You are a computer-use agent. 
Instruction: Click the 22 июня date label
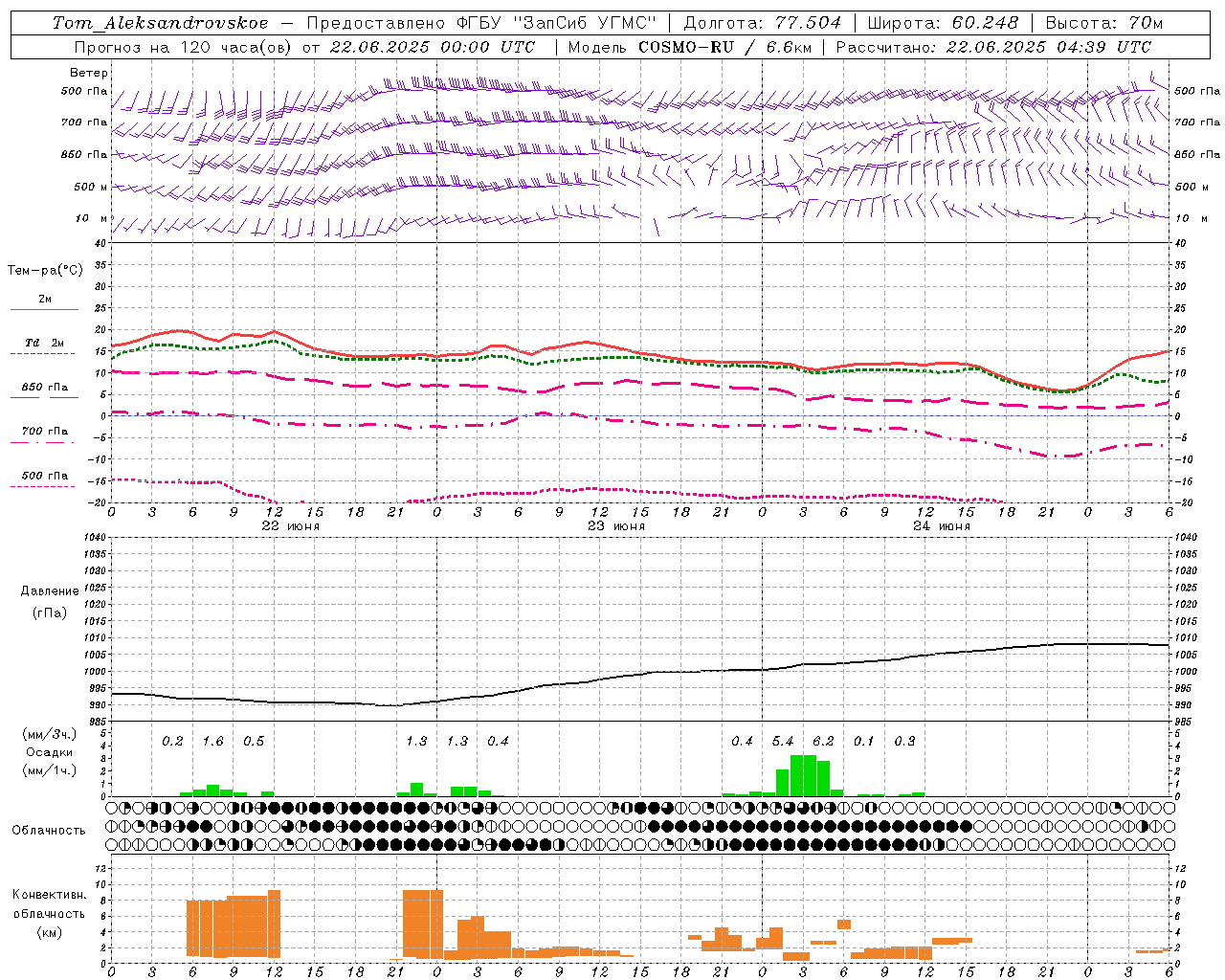(291, 526)
